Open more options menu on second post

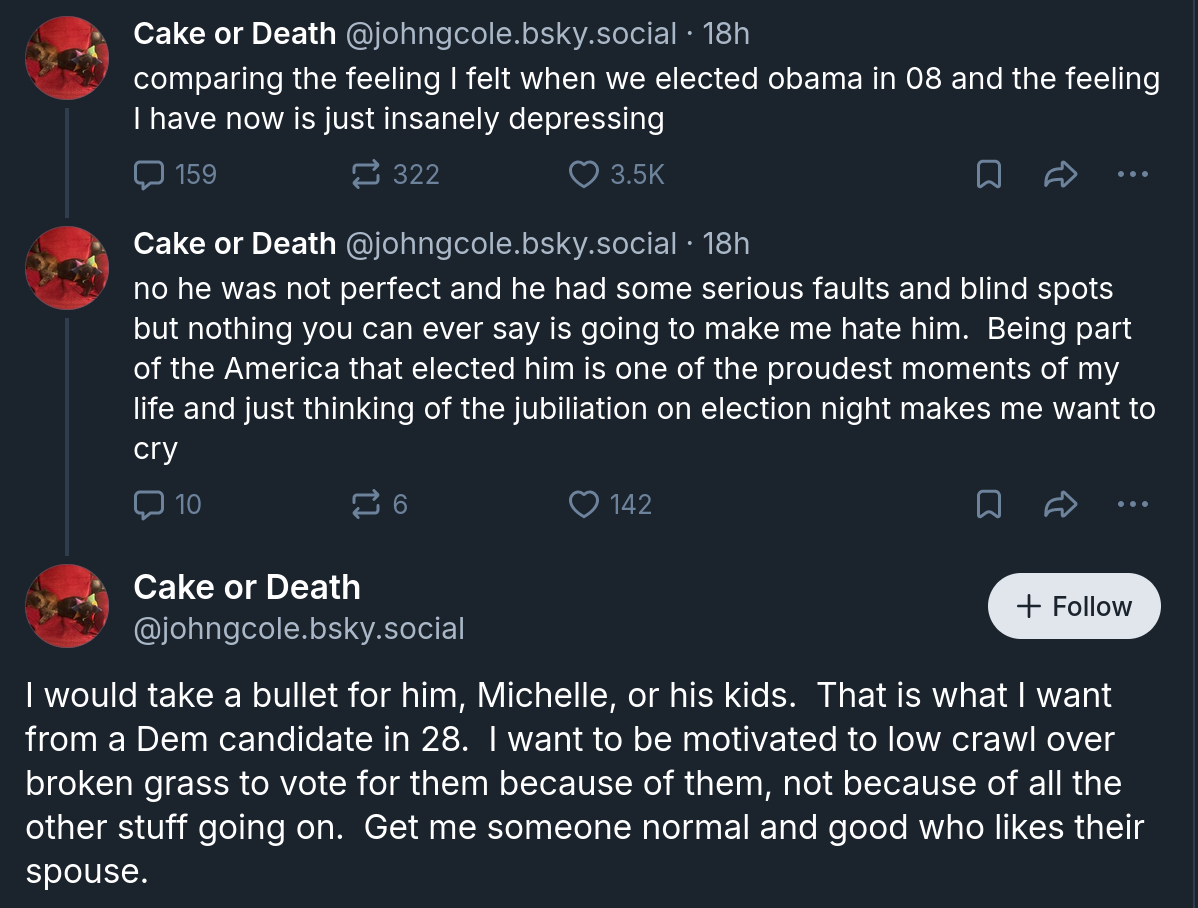point(1132,505)
